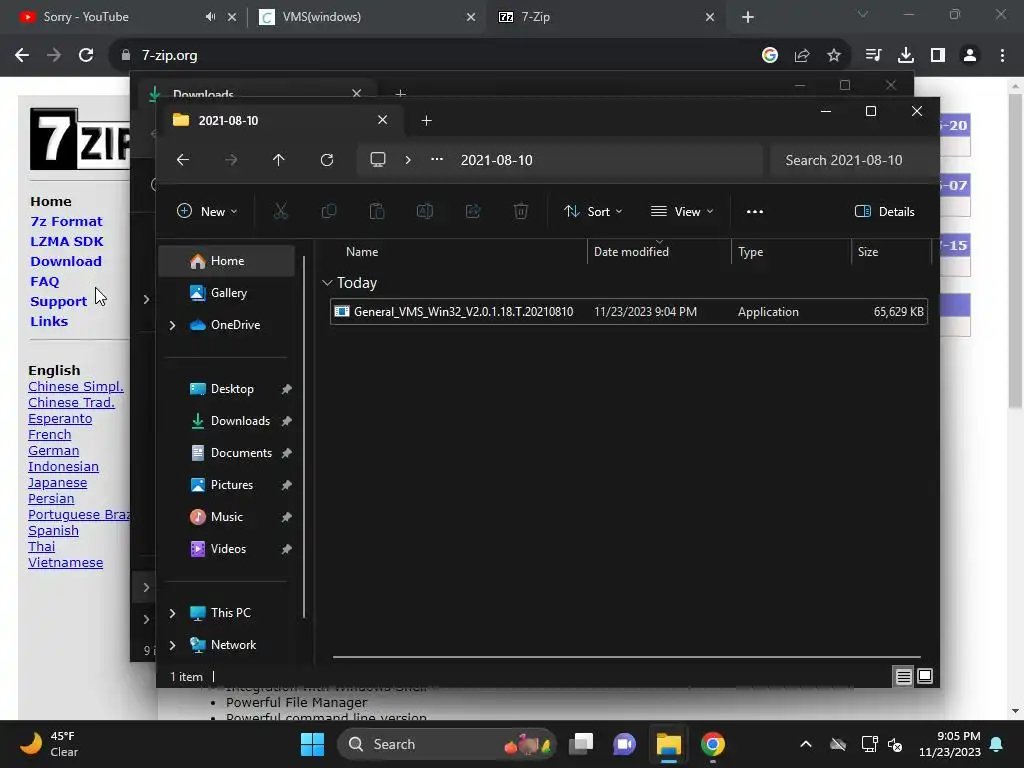Open the LZMA SDK link
Viewport: 1024px width, 768px height.
click(x=67, y=242)
